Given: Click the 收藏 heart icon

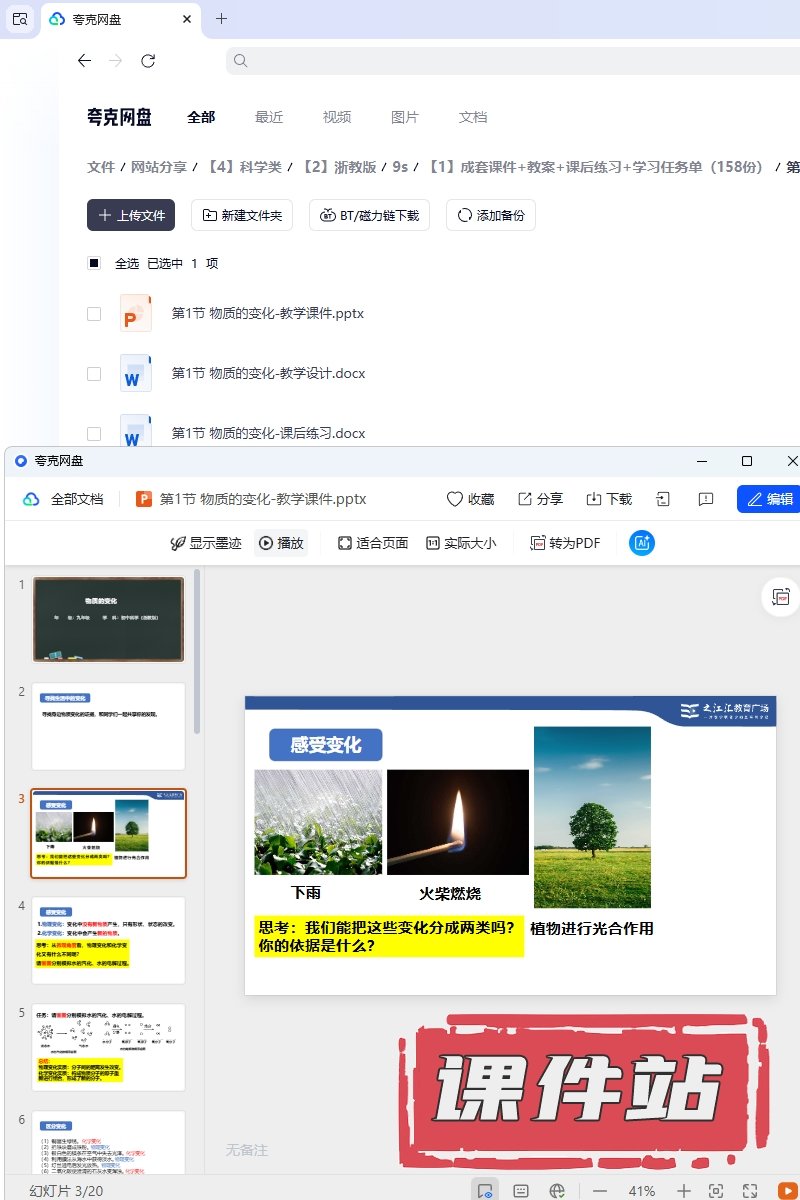Looking at the screenshot, I should click(x=455, y=499).
